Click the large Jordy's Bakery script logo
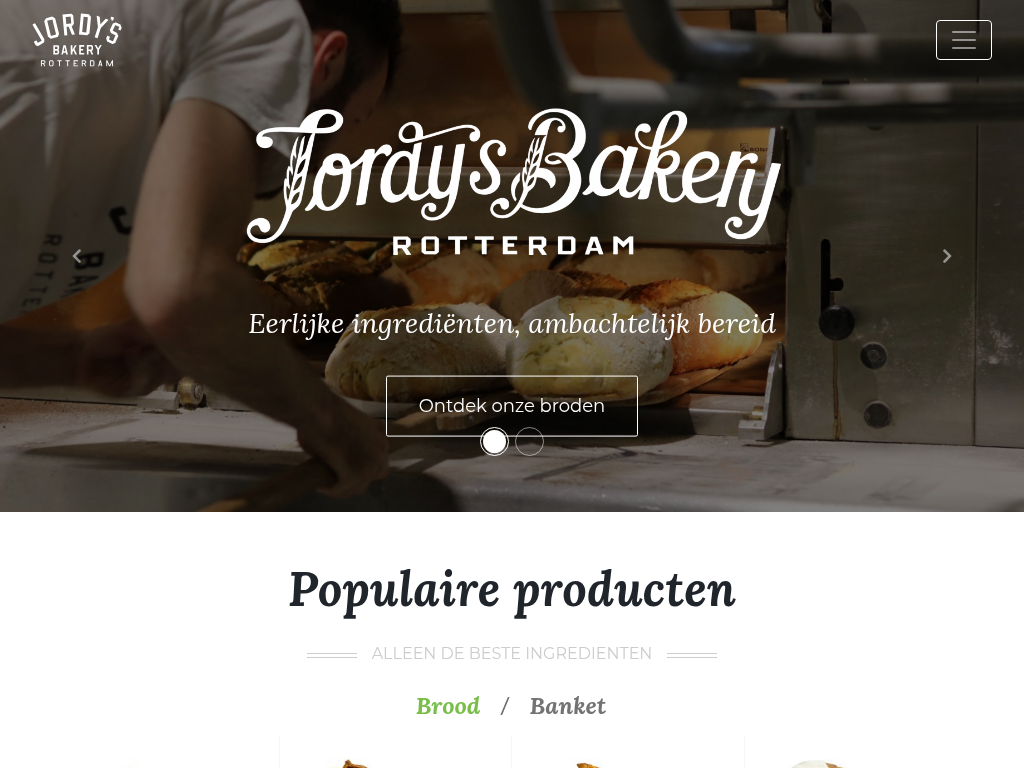The width and height of the screenshot is (1024, 768). [513, 173]
